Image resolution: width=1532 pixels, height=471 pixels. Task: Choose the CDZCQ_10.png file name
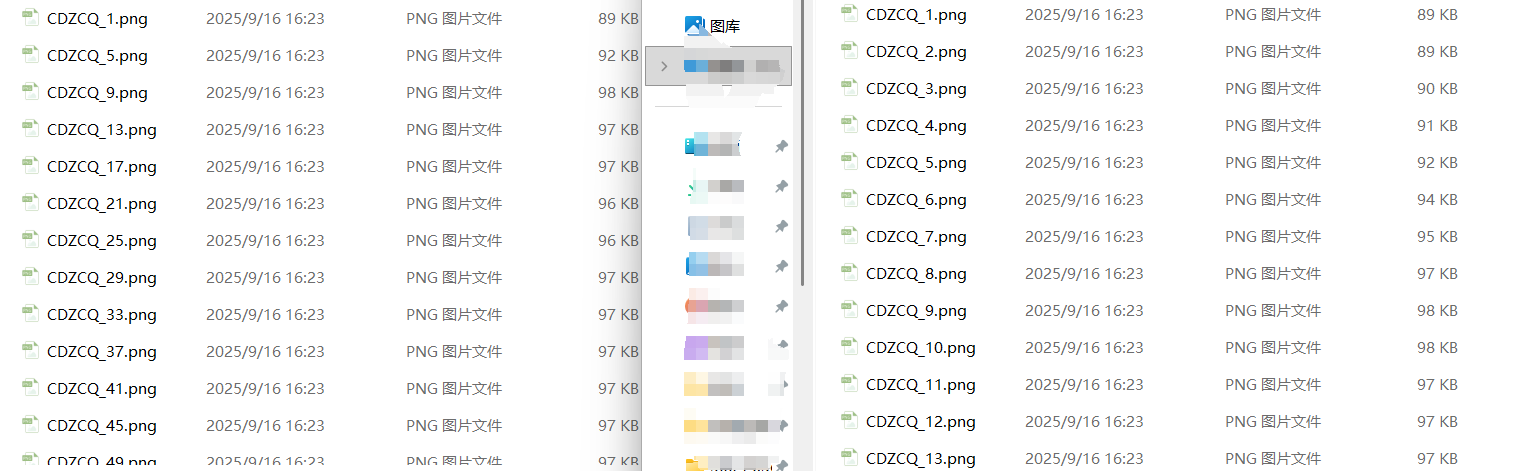921,347
